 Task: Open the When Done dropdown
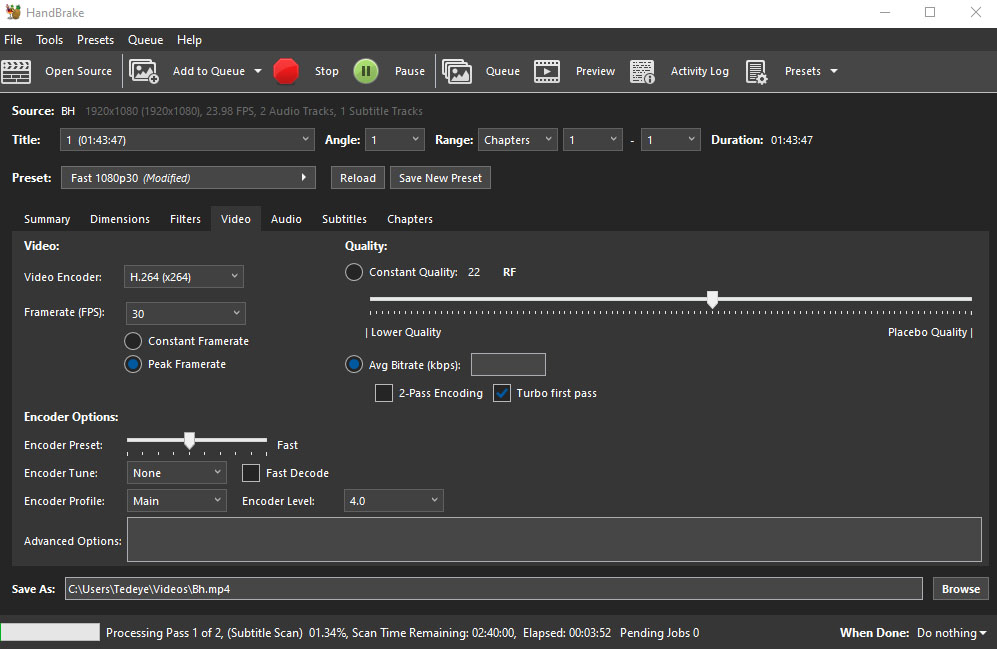[951, 632]
